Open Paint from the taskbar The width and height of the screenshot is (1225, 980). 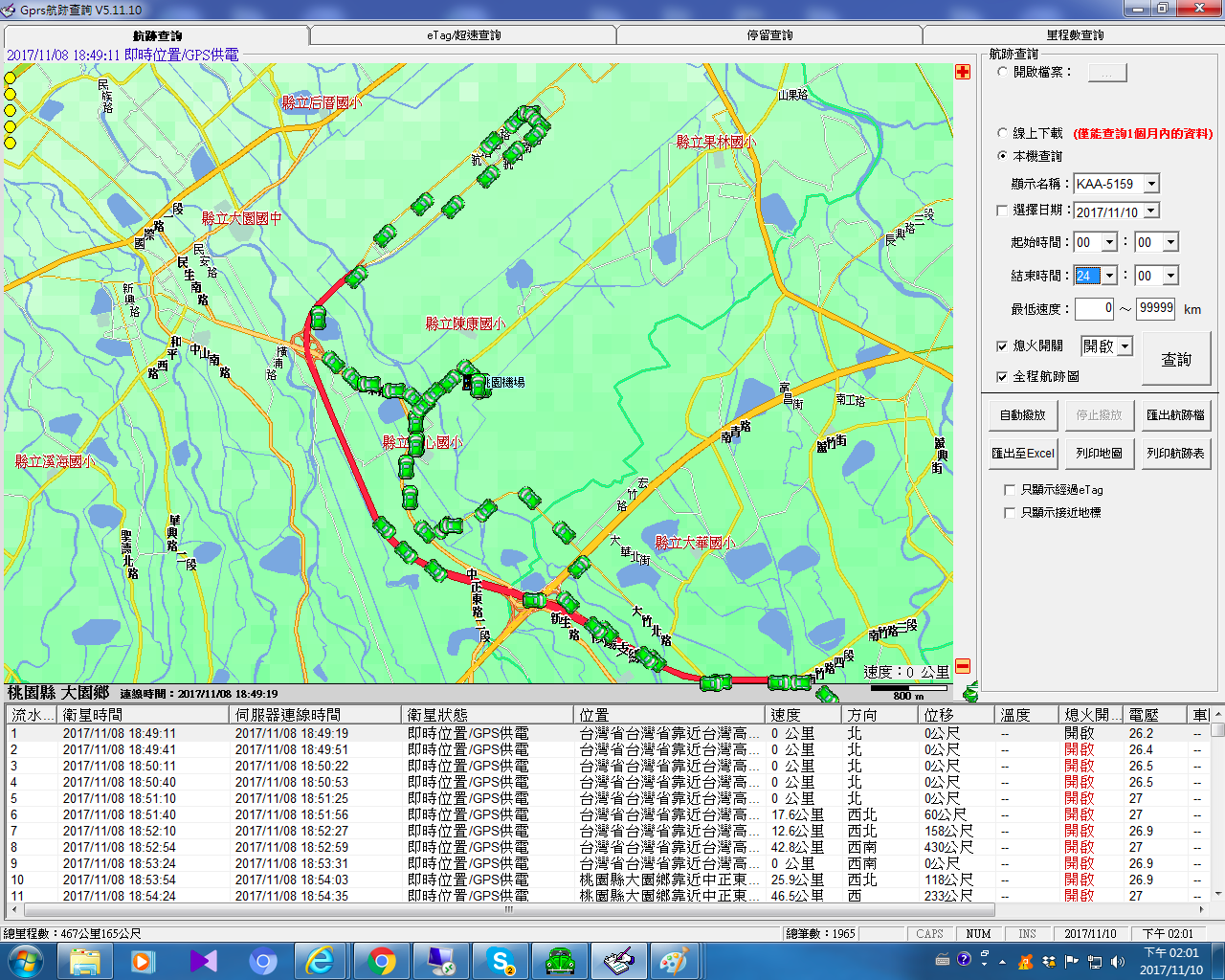[676, 961]
